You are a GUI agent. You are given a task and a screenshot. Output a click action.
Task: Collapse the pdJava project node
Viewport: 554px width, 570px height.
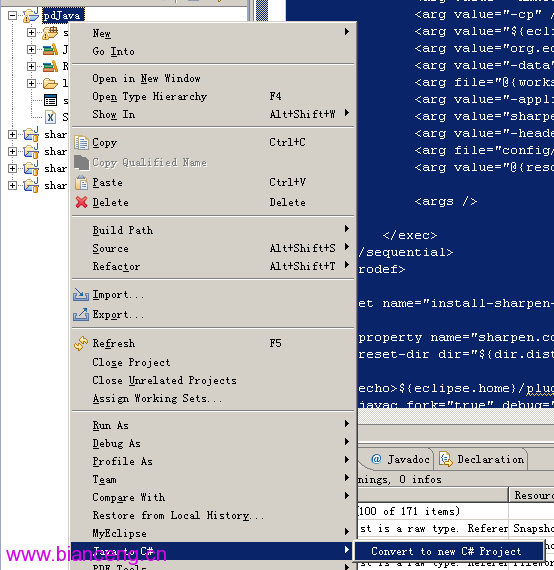[12, 15]
